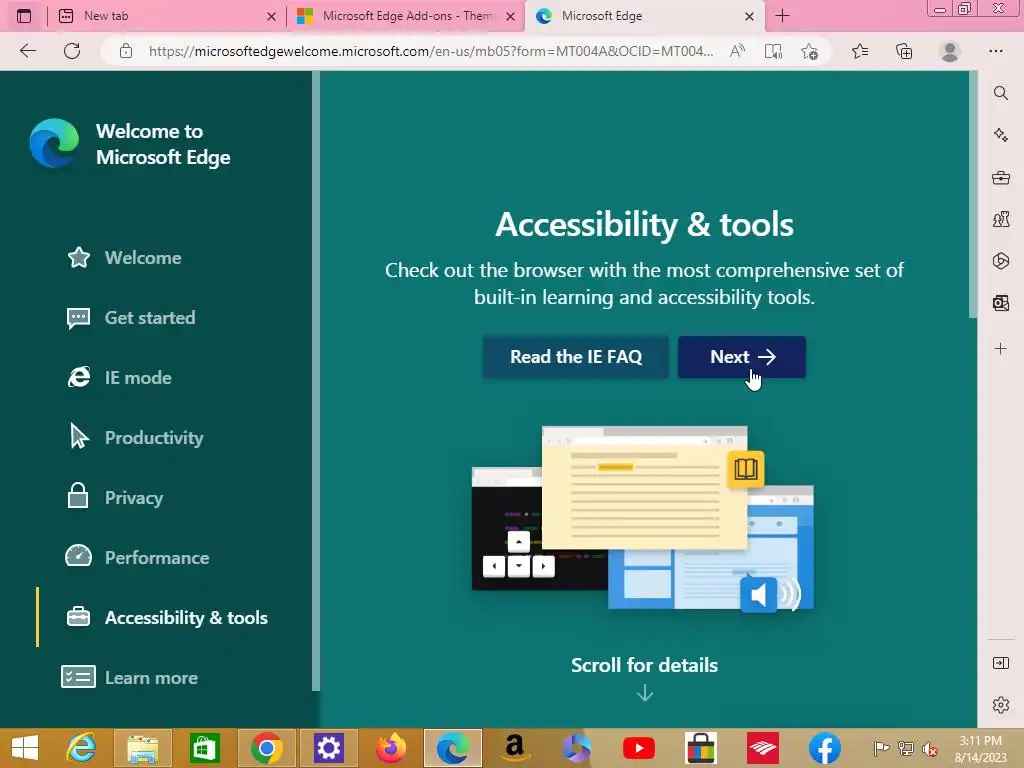Click the Read the IE FAQ button
The width and height of the screenshot is (1024, 768).
coord(576,357)
